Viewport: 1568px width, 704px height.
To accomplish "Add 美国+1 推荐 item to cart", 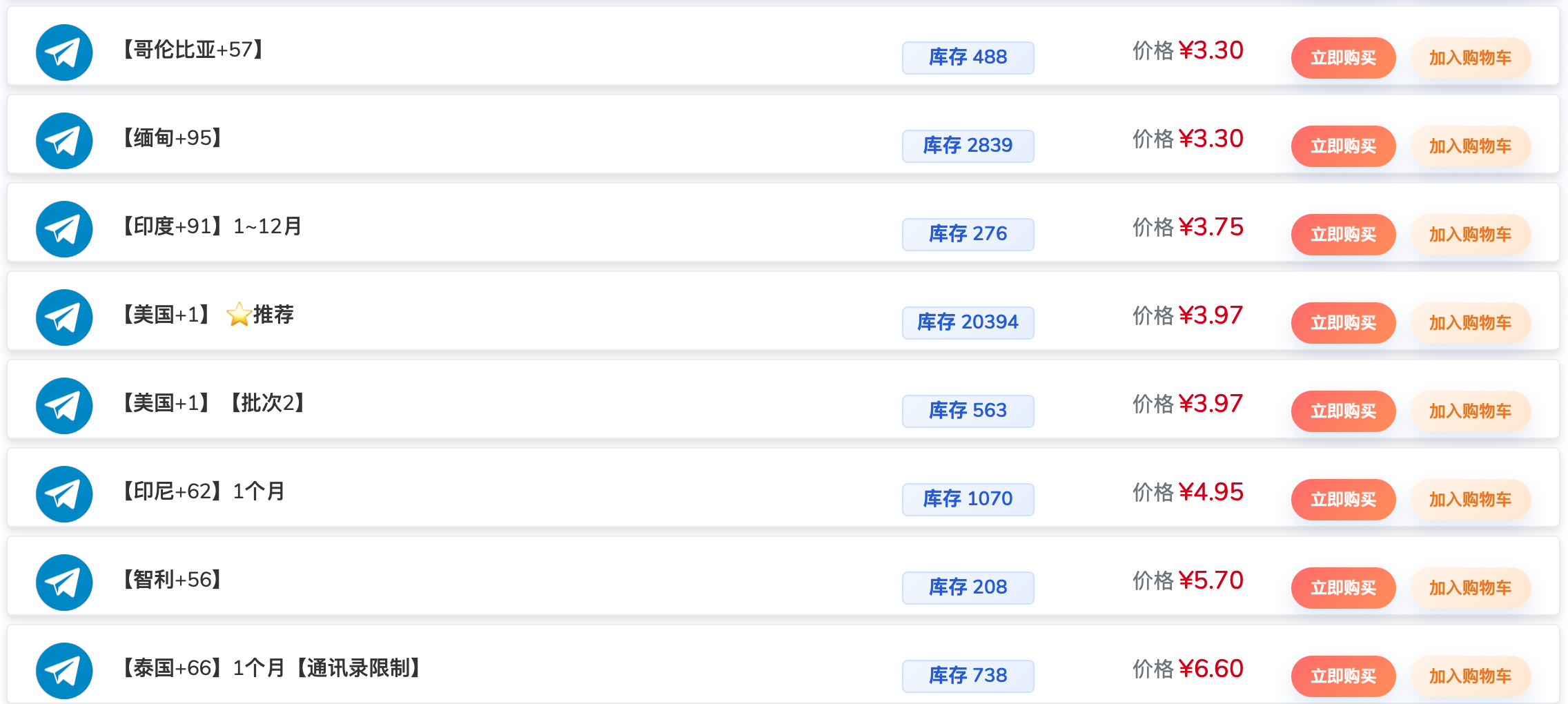I will coord(1470,323).
